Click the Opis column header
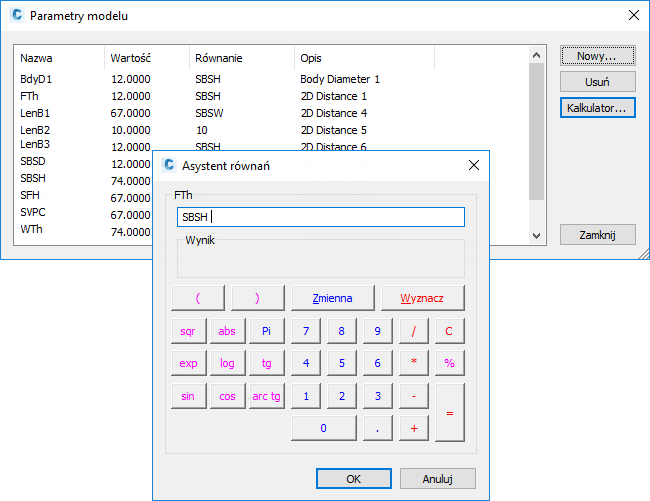 pyautogui.click(x=364, y=58)
